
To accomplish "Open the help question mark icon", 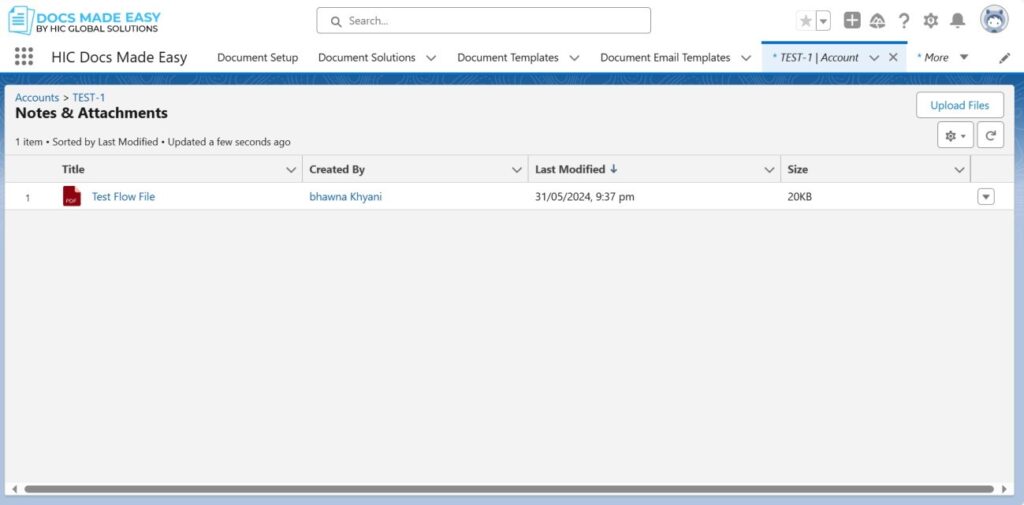I will click(x=904, y=21).
